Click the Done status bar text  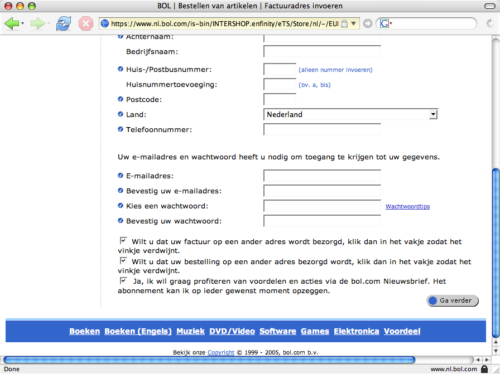(x=12, y=369)
